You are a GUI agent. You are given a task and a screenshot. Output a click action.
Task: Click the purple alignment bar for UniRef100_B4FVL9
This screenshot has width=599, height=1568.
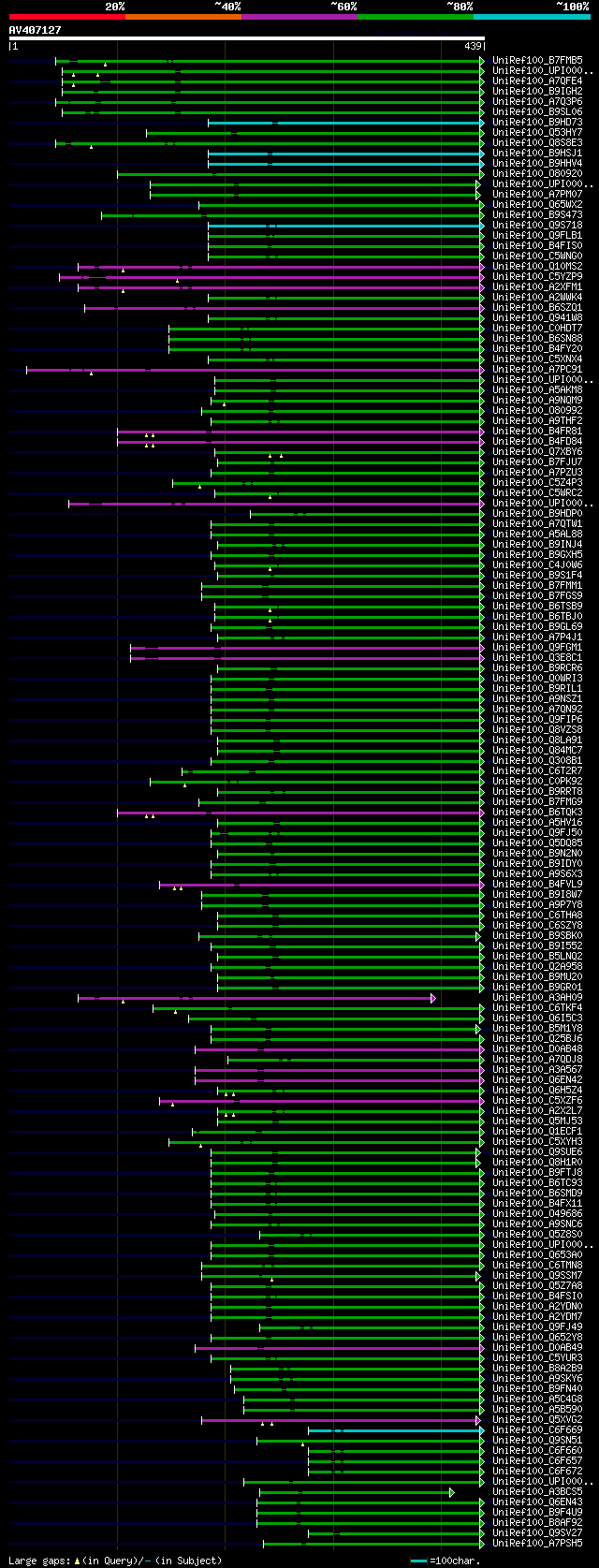point(322,885)
